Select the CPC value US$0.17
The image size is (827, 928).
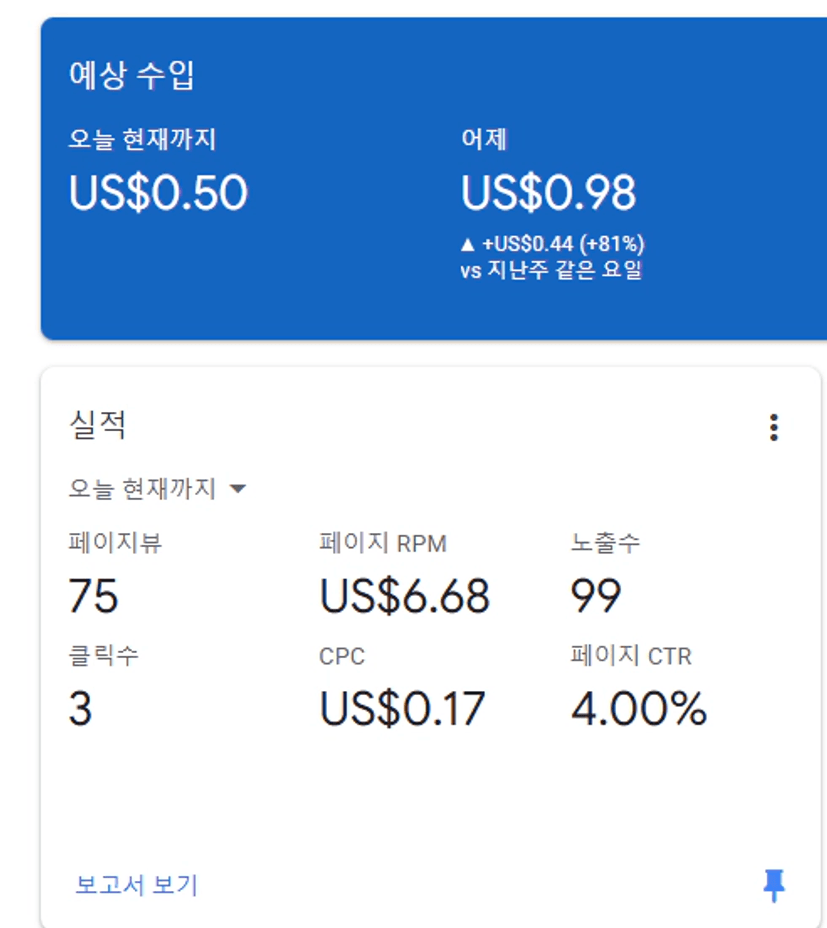coord(402,709)
